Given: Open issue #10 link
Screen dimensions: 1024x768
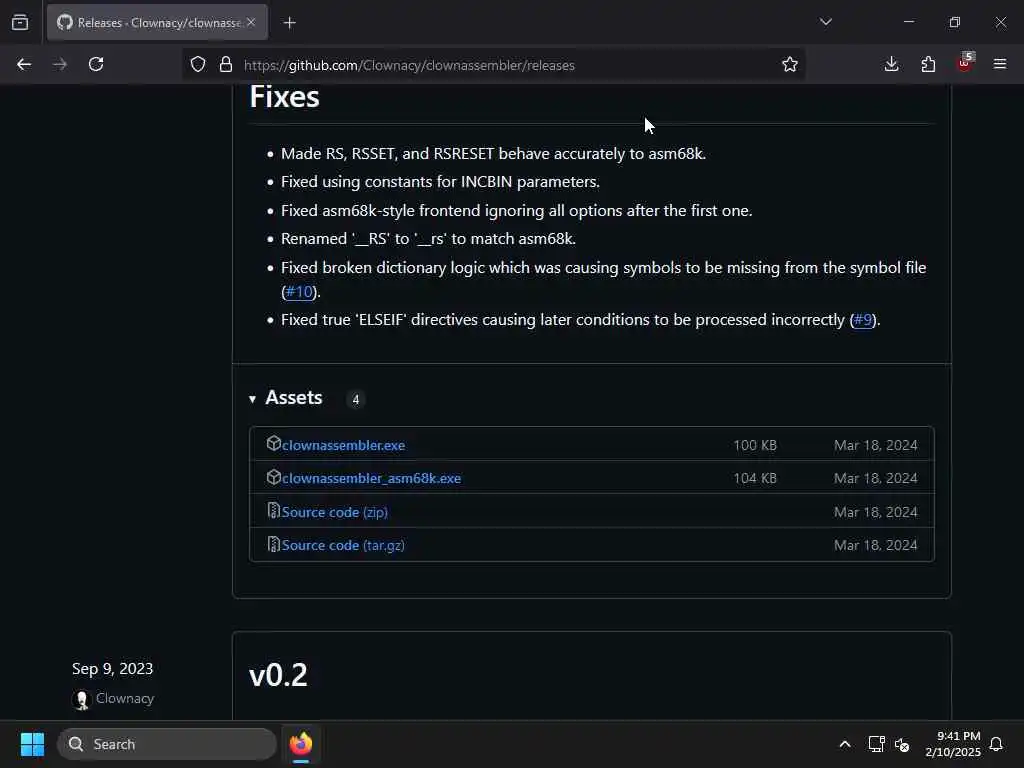Looking at the screenshot, I should 299,292.
